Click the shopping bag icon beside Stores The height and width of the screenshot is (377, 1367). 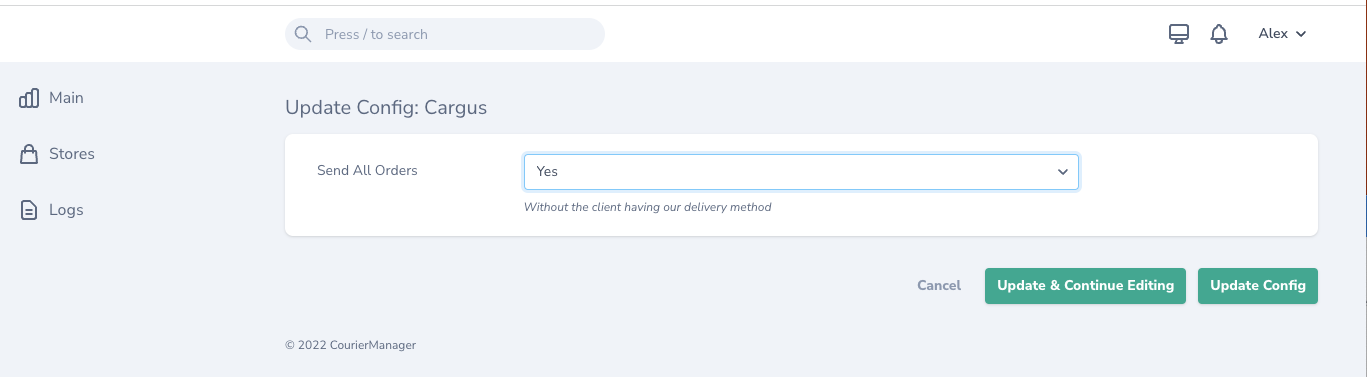pos(29,154)
